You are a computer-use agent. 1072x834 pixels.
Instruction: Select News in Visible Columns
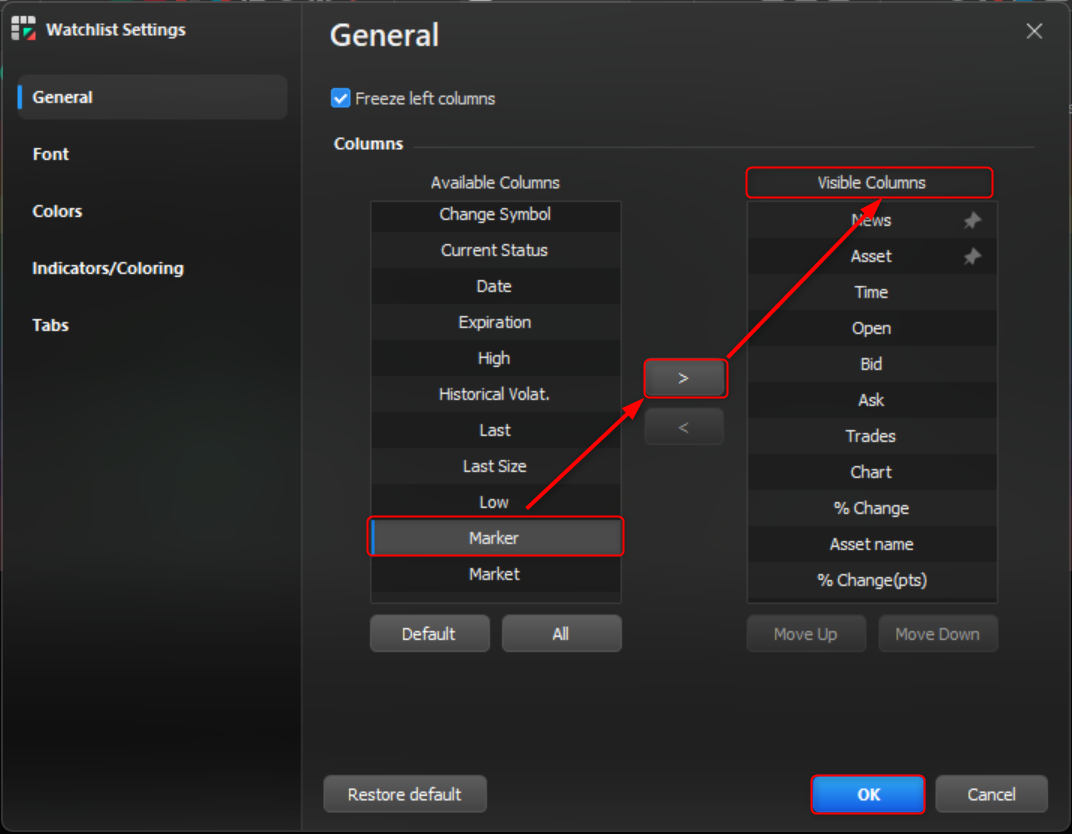point(872,220)
